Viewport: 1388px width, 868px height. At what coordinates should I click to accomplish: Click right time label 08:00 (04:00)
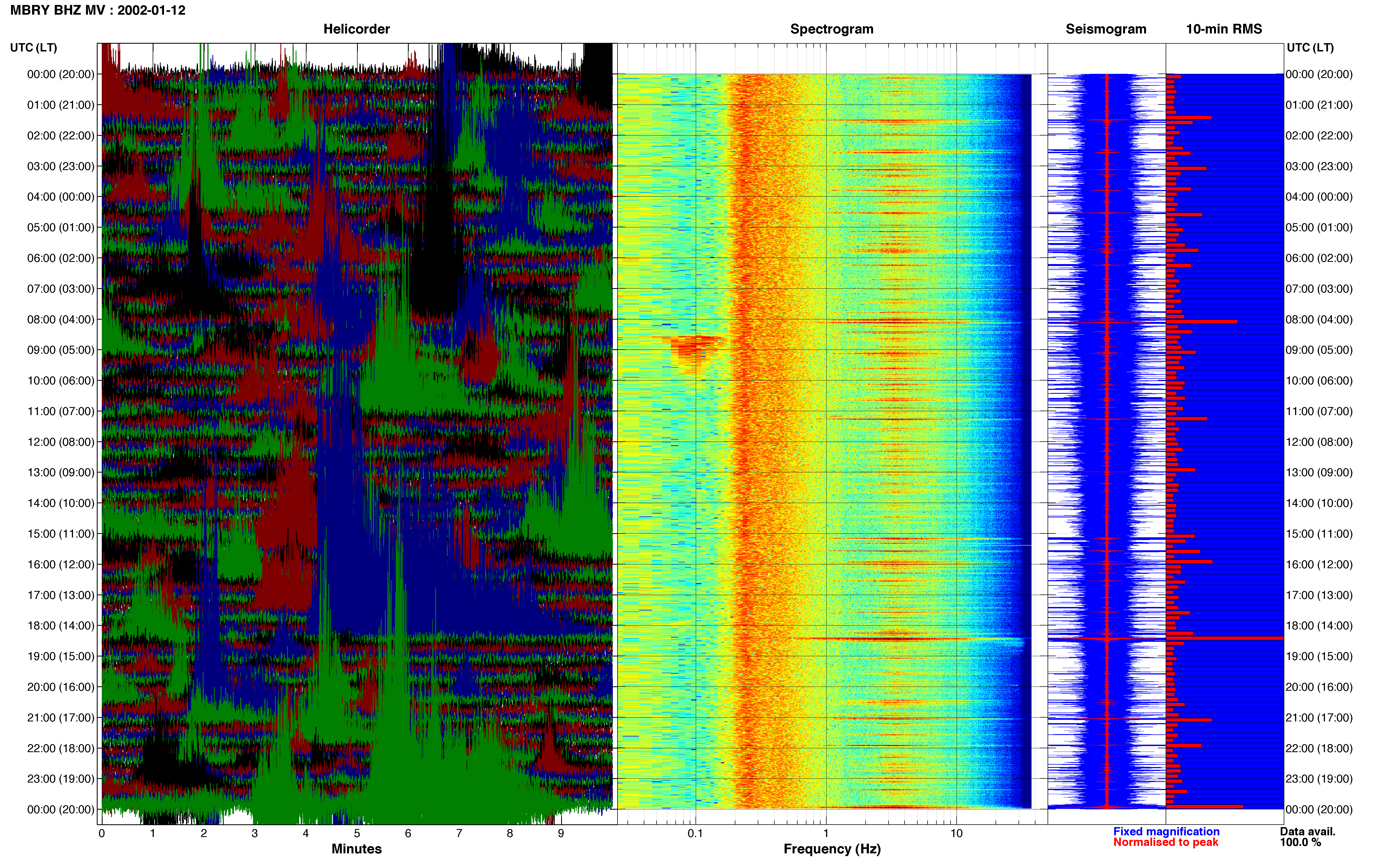tap(1319, 319)
